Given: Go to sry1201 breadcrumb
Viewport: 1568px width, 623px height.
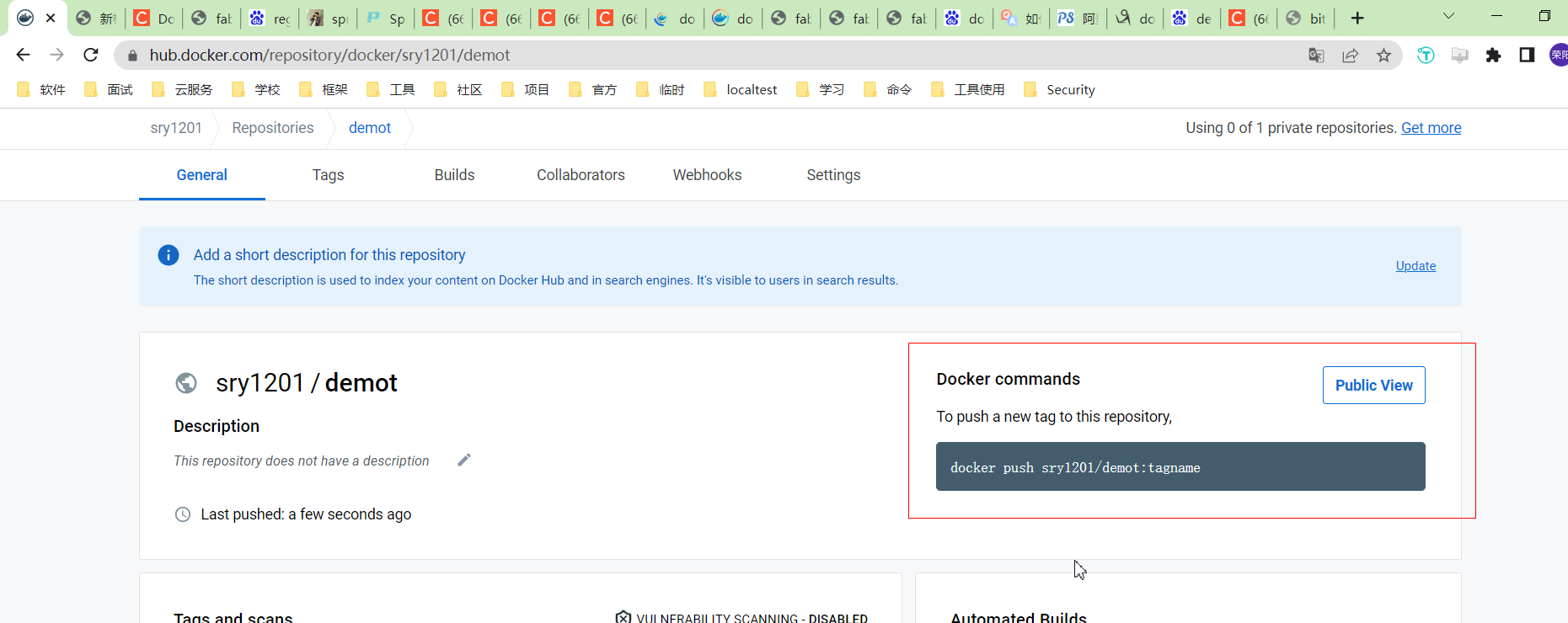Looking at the screenshot, I should pos(176,128).
